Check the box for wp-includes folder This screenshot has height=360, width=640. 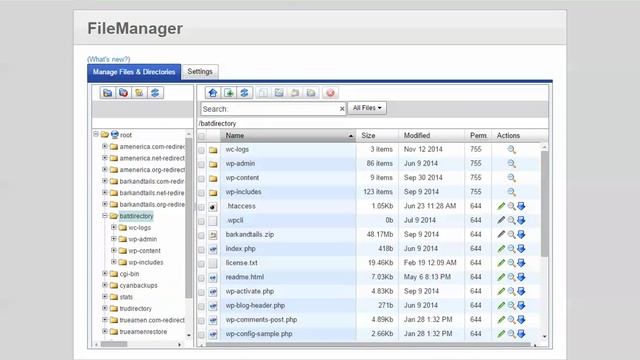pyautogui.click(x=202, y=193)
